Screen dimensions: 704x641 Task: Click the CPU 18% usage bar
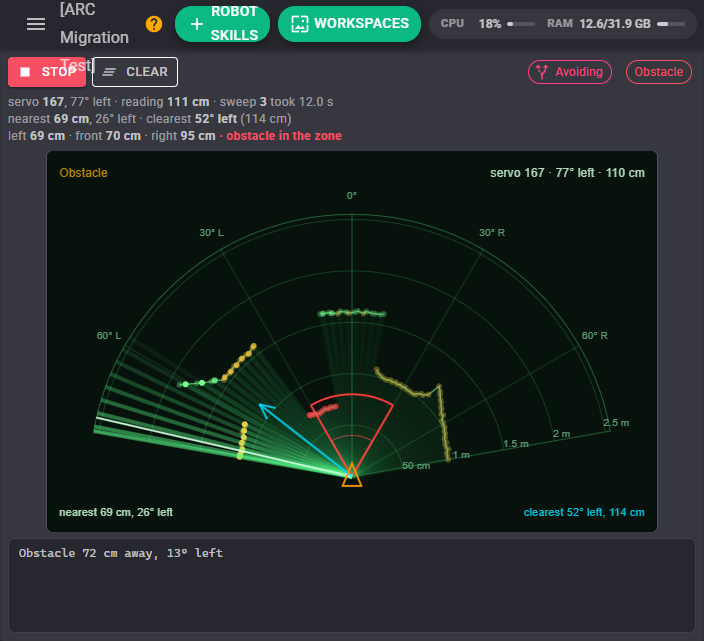521,24
